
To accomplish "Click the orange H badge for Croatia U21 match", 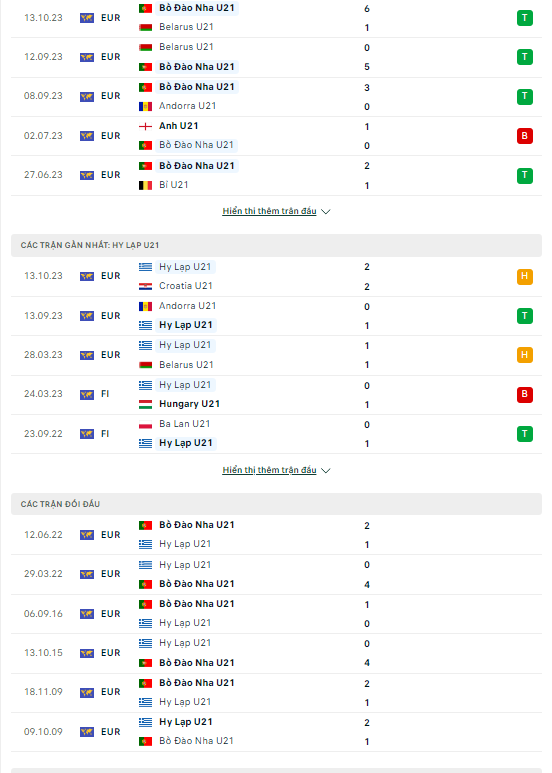I will pyautogui.click(x=524, y=276).
